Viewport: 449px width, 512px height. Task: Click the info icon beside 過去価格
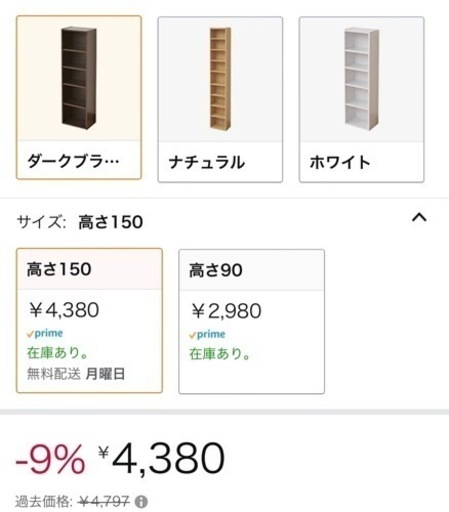click(x=141, y=501)
